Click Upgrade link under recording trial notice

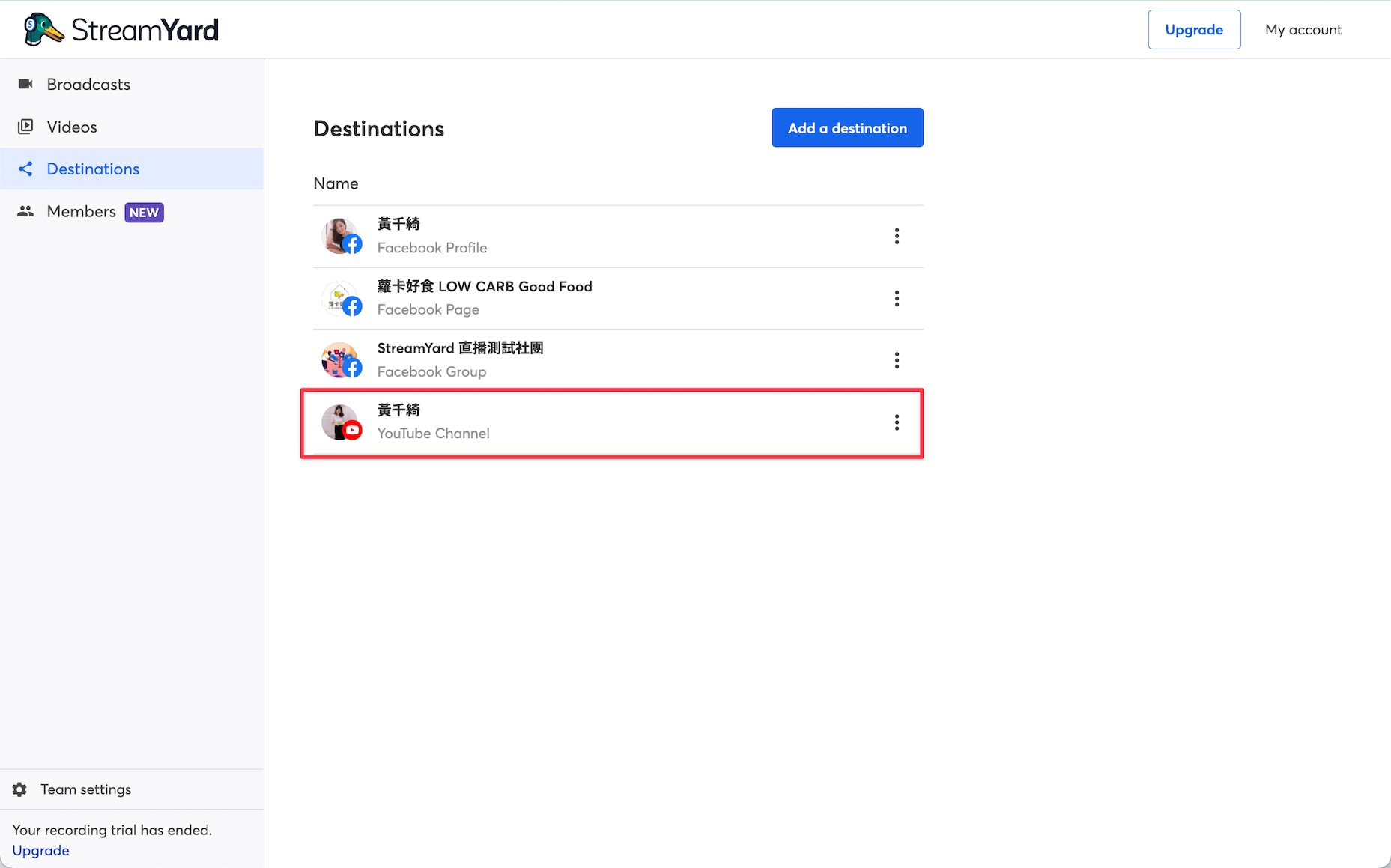point(40,850)
